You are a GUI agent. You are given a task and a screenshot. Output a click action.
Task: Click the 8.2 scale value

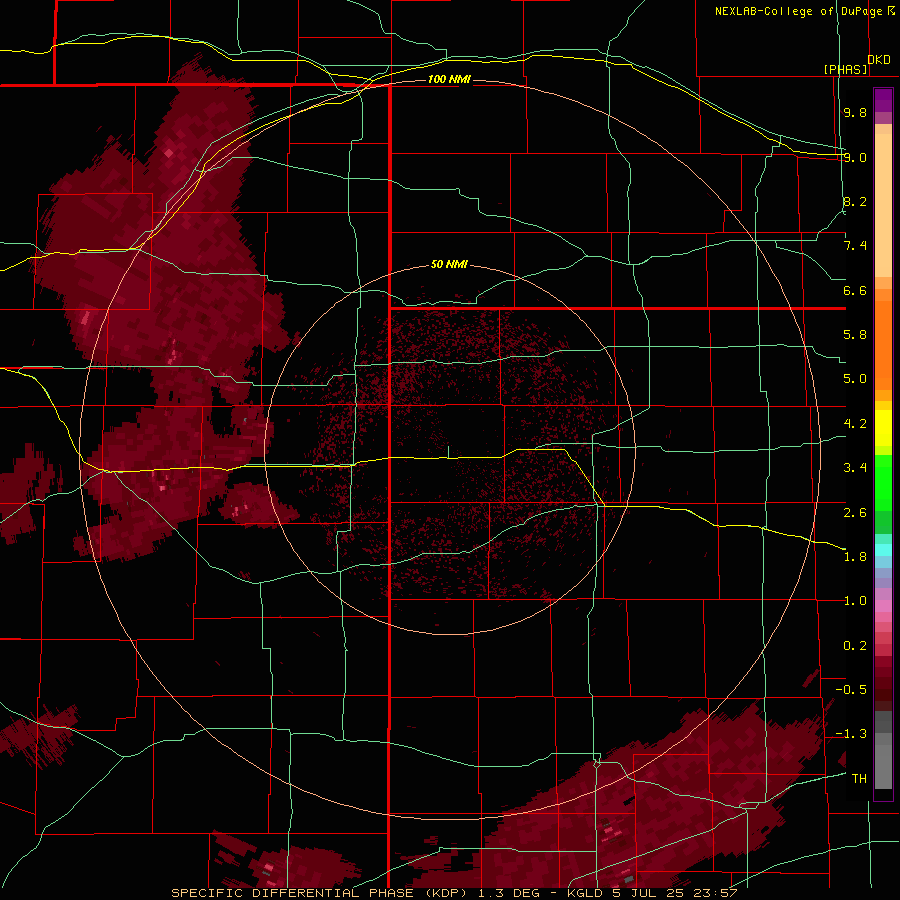tap(855, 201)
